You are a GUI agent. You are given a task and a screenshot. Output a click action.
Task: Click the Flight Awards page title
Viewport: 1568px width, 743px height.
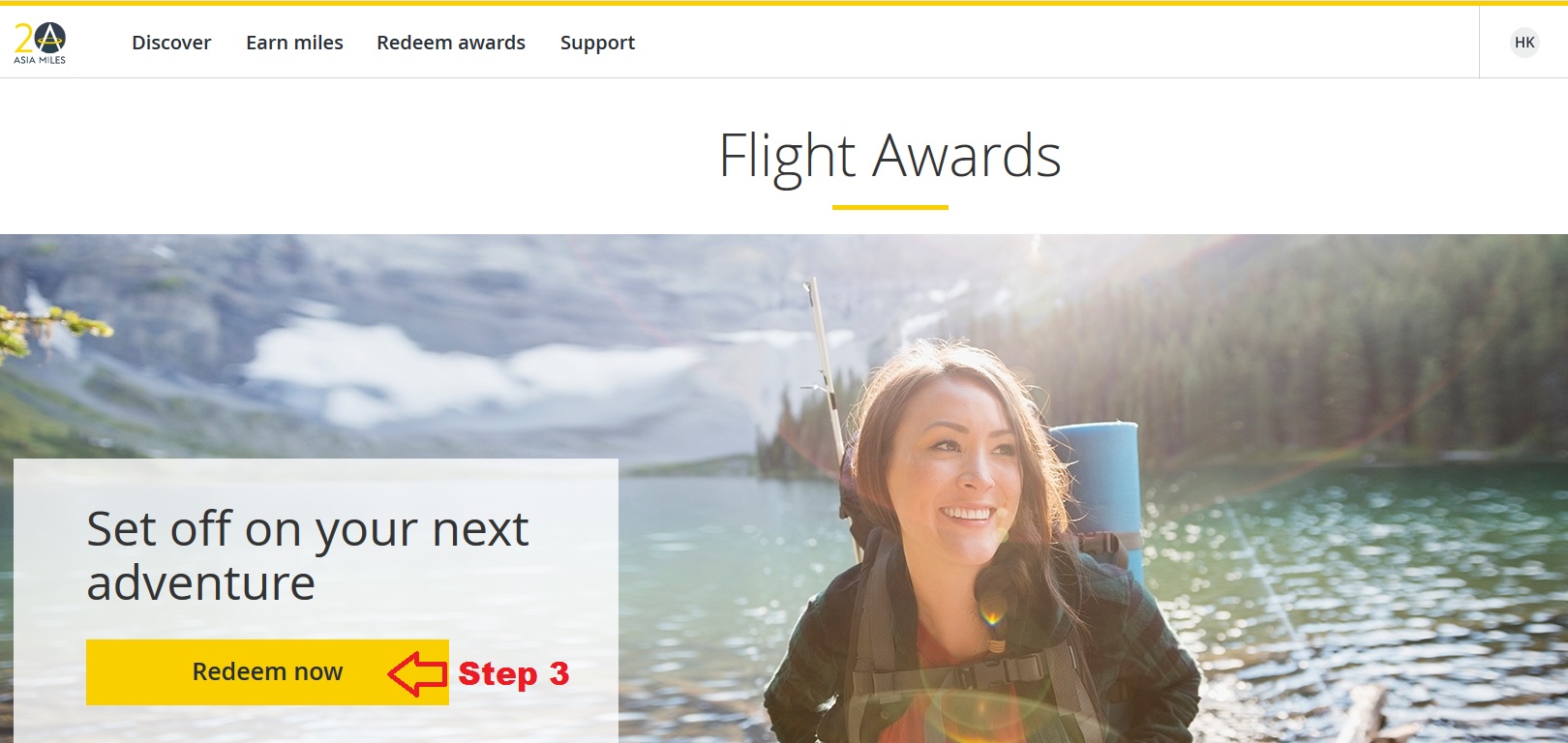click(x=890, y=156)
